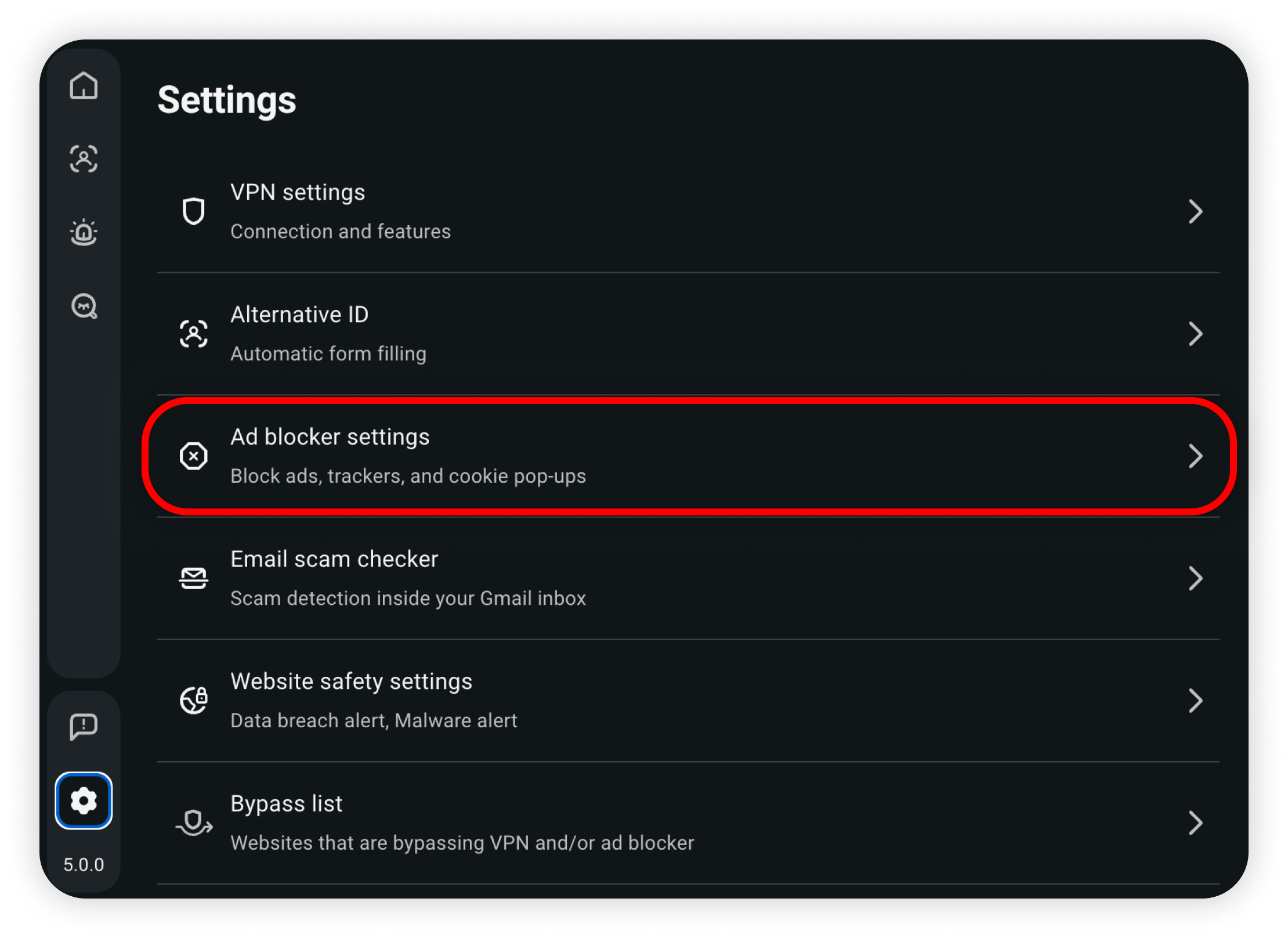Image resolution: width=1288 pixels, height=938 pixels.
Task: Click the octagon icon beside Ad blocker settings
Action: click(193, 456)
